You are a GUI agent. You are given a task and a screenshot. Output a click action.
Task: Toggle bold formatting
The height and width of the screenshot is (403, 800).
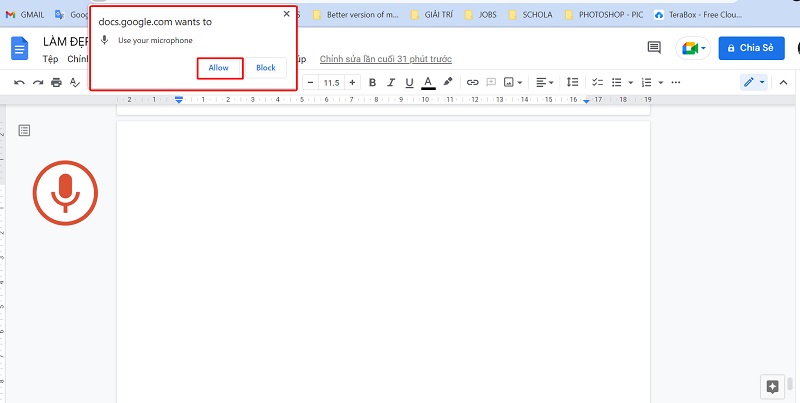[x=372, y=83]
